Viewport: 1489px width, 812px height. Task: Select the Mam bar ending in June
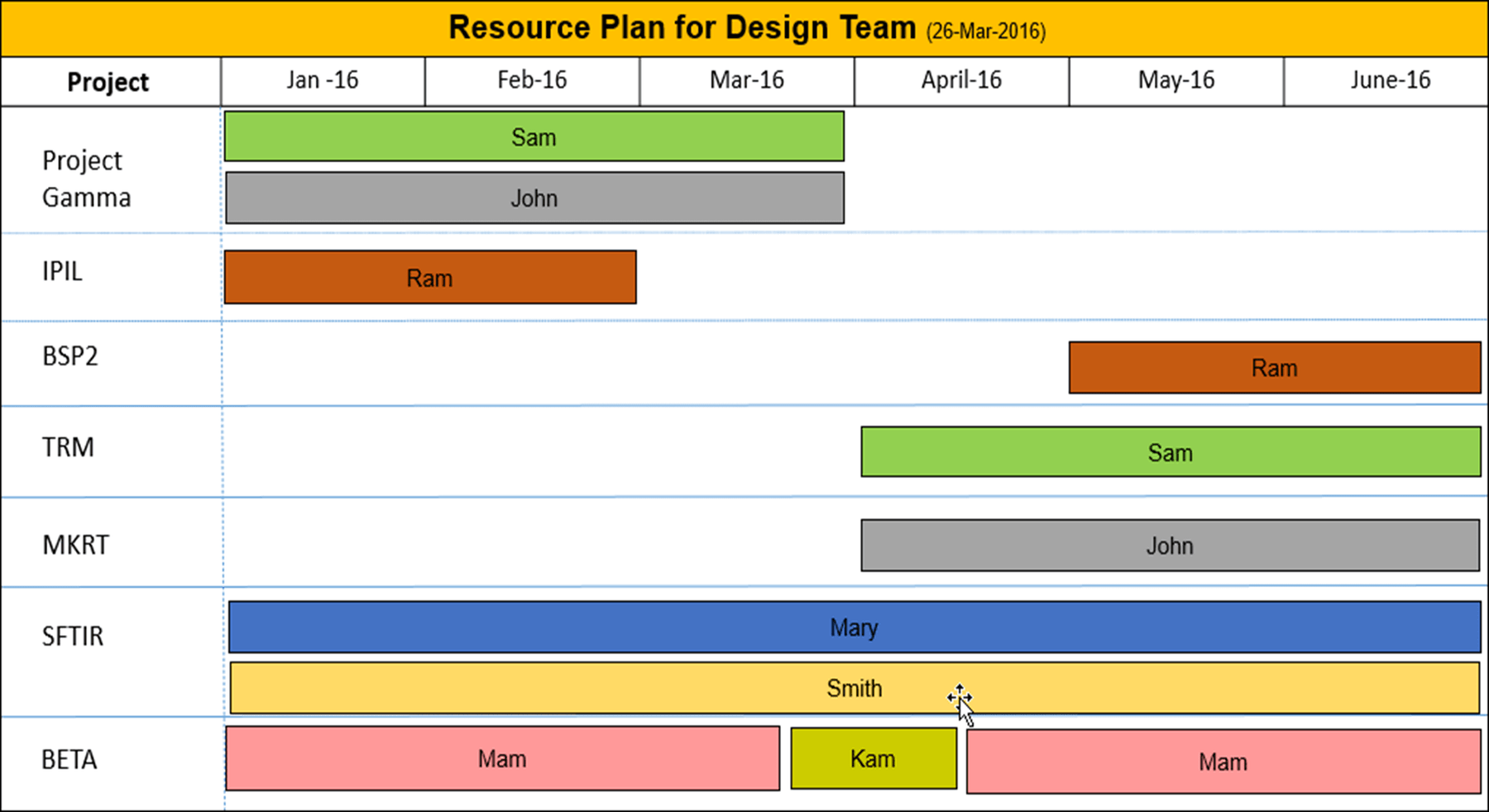(1223, 762)
